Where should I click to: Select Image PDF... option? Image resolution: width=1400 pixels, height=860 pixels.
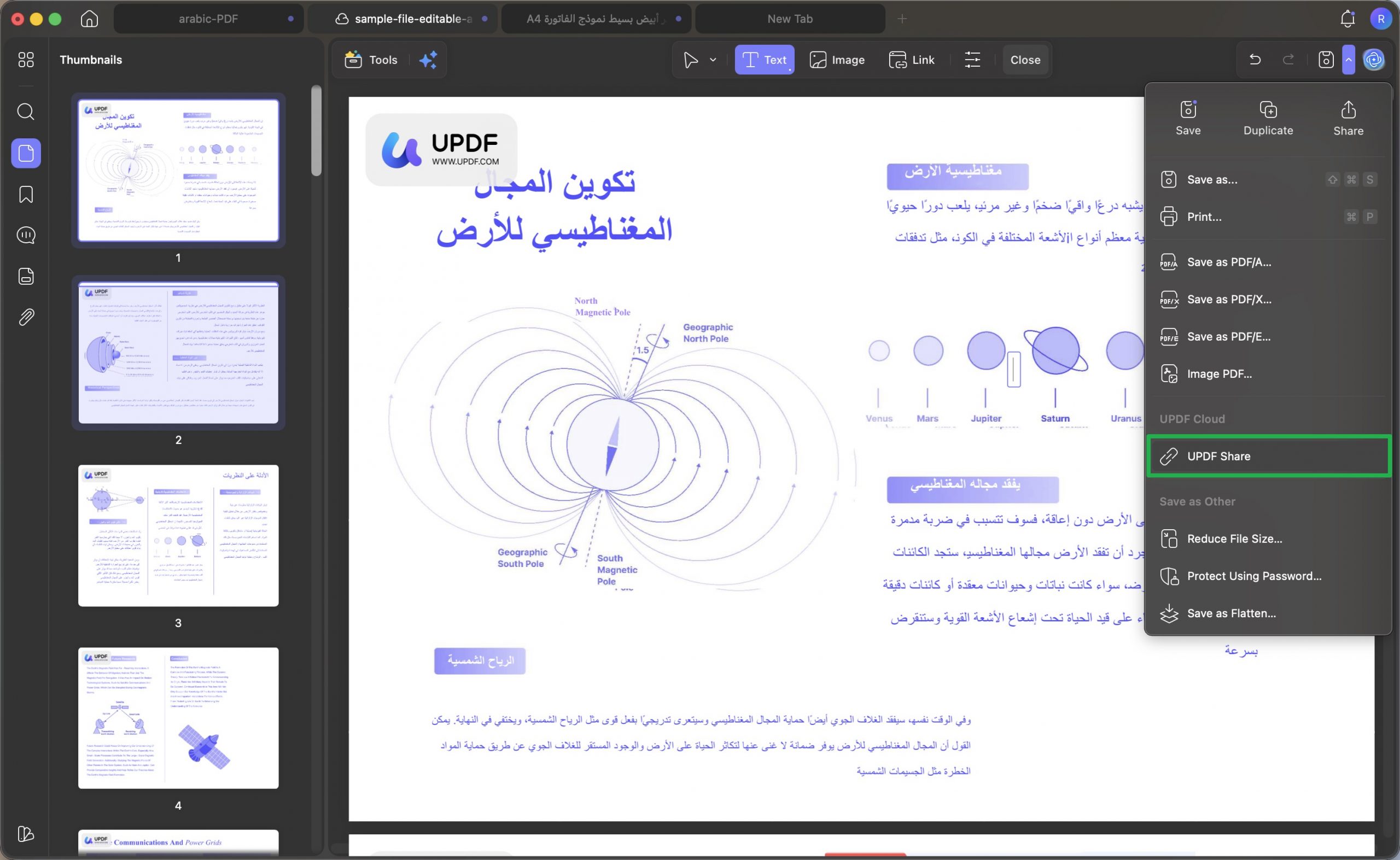[x=1268, y=374]
